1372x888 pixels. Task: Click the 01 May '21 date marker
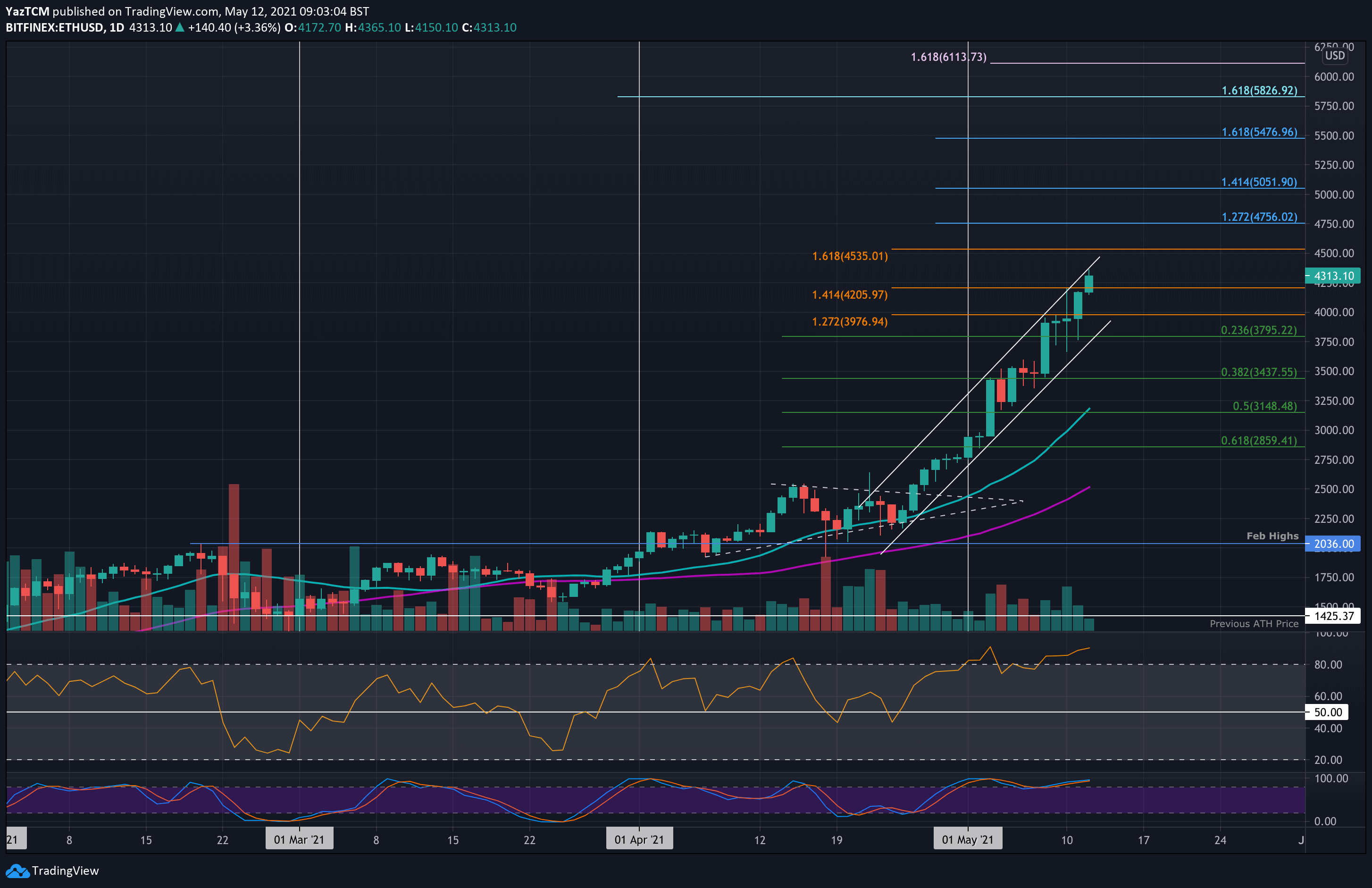click(968, 839)
